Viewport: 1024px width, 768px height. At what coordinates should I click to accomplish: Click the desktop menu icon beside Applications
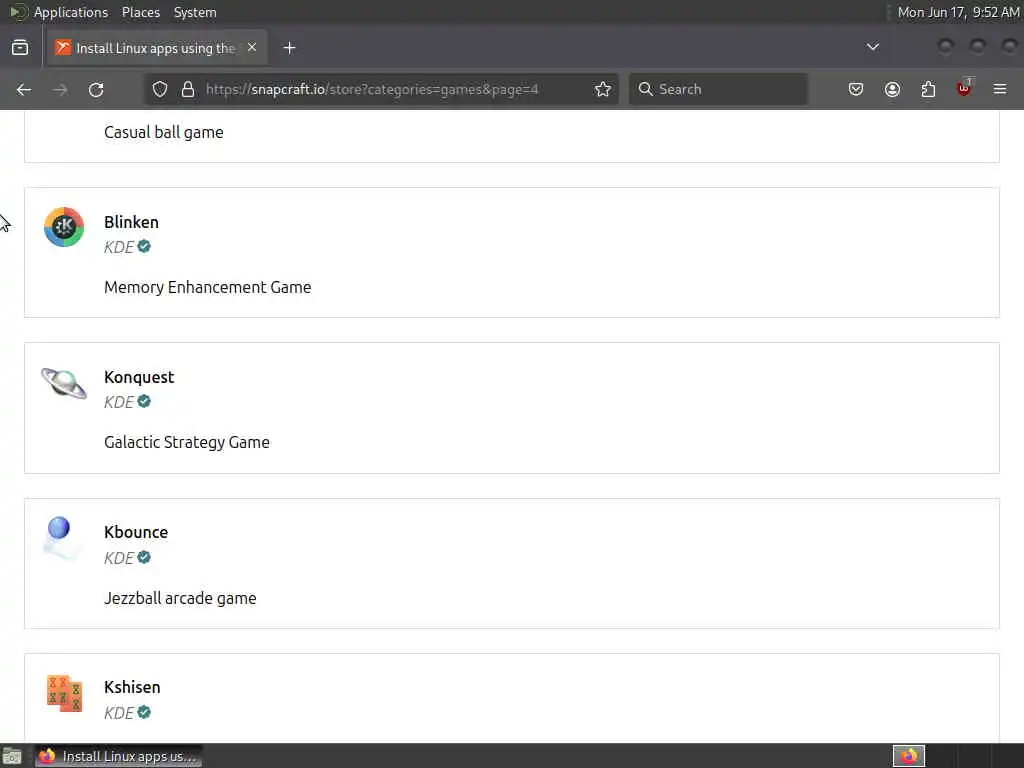click(x=18, y=12)
